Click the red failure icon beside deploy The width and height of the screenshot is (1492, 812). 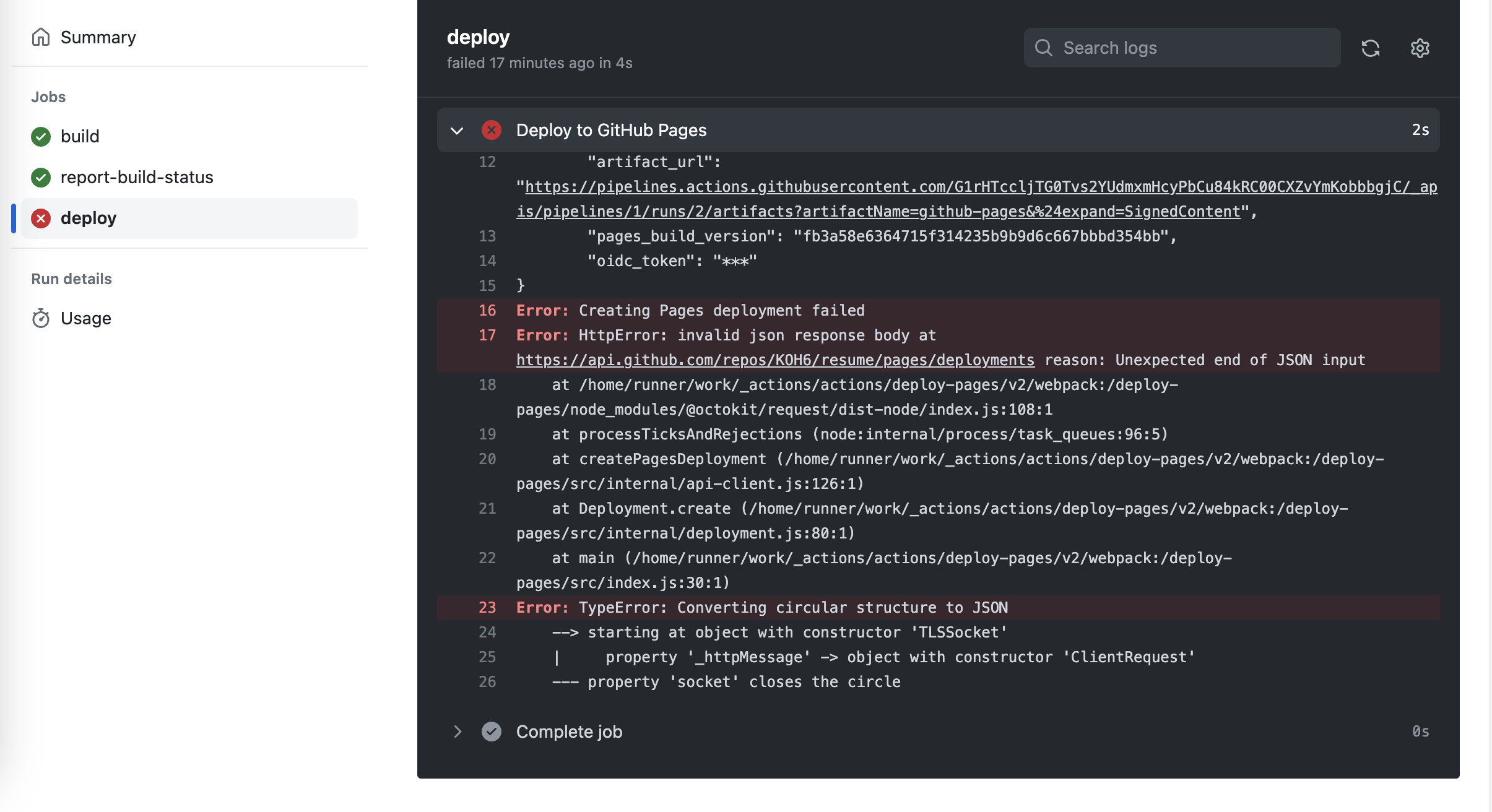click(41, 218)
